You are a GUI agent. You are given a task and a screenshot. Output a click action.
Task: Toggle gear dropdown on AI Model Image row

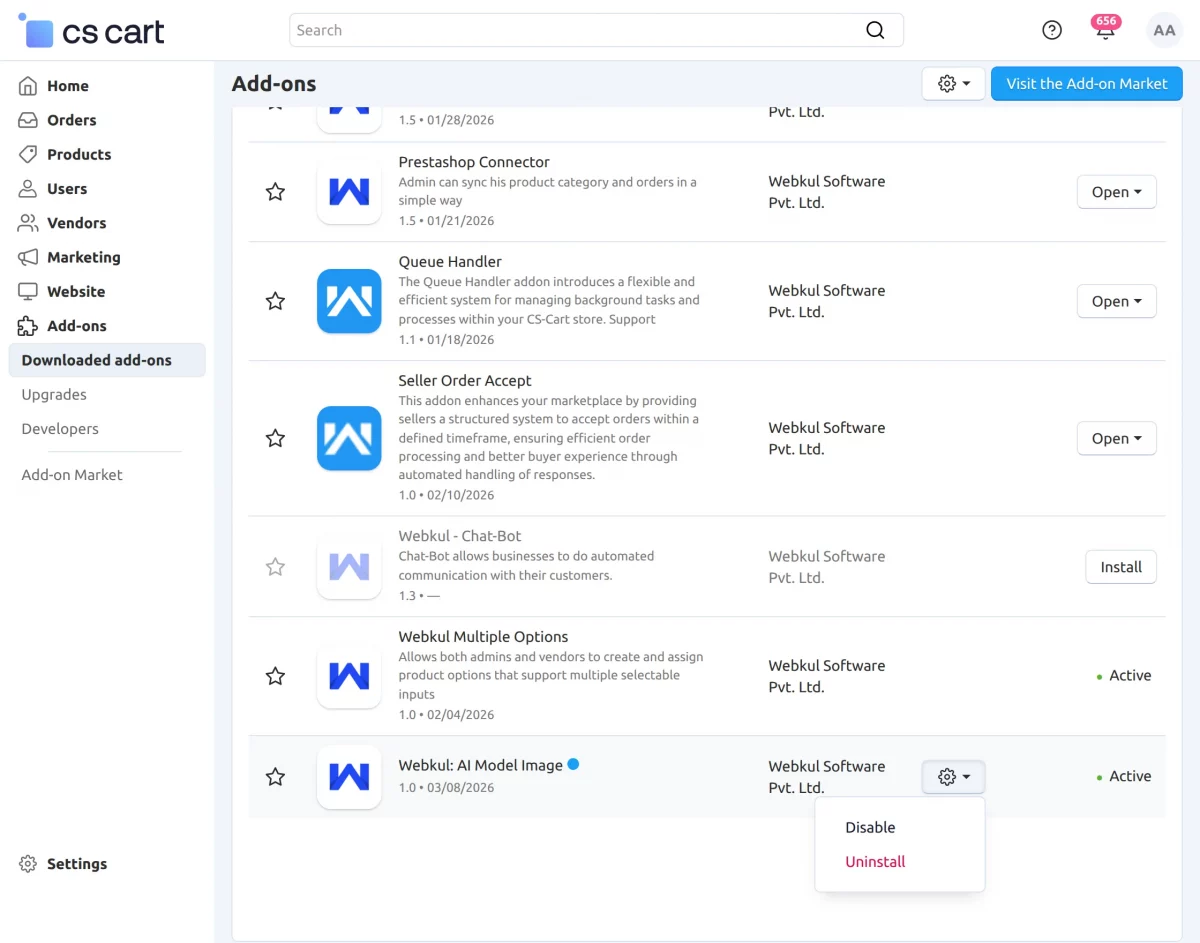953,777
